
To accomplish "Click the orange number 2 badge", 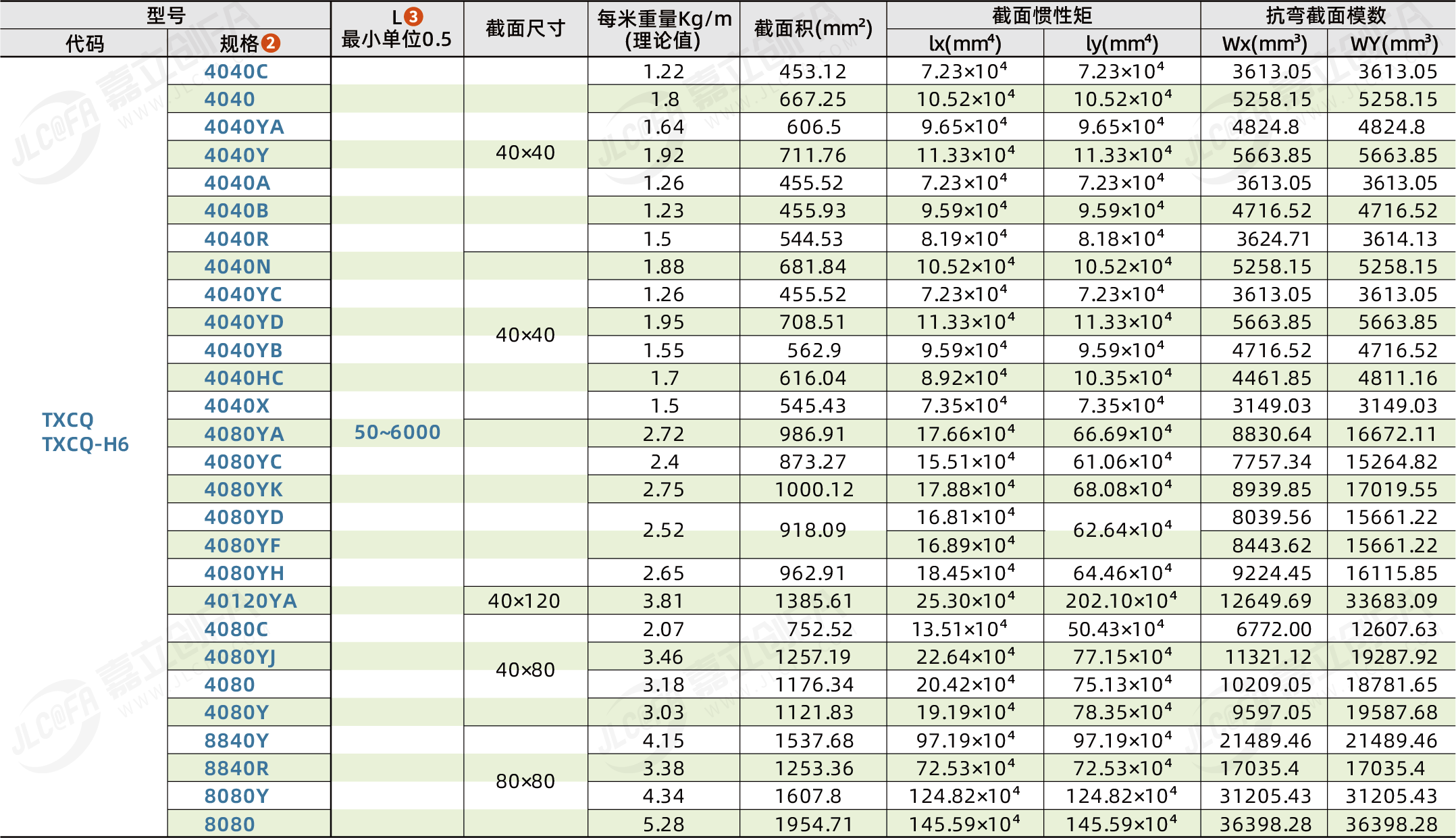I will (x=270, y=43).
